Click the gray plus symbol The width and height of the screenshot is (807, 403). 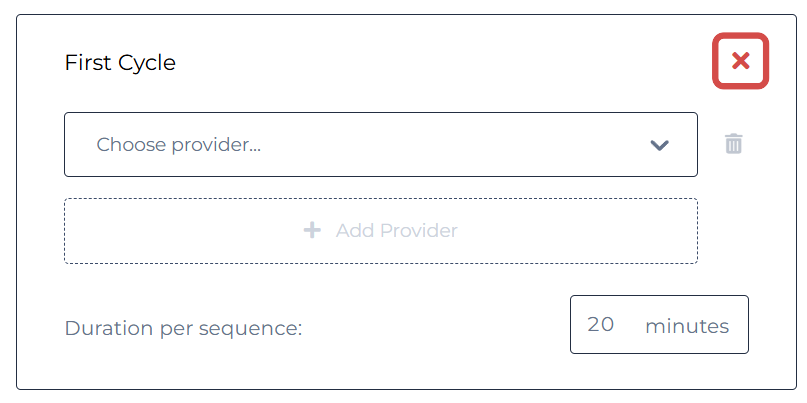pos(312,230)
